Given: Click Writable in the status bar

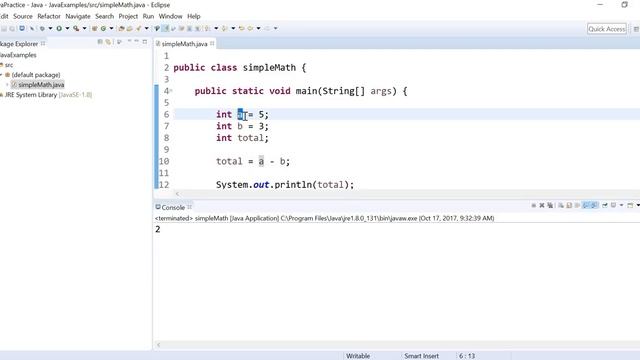Looking at the screenshot, I should (358, 356).
